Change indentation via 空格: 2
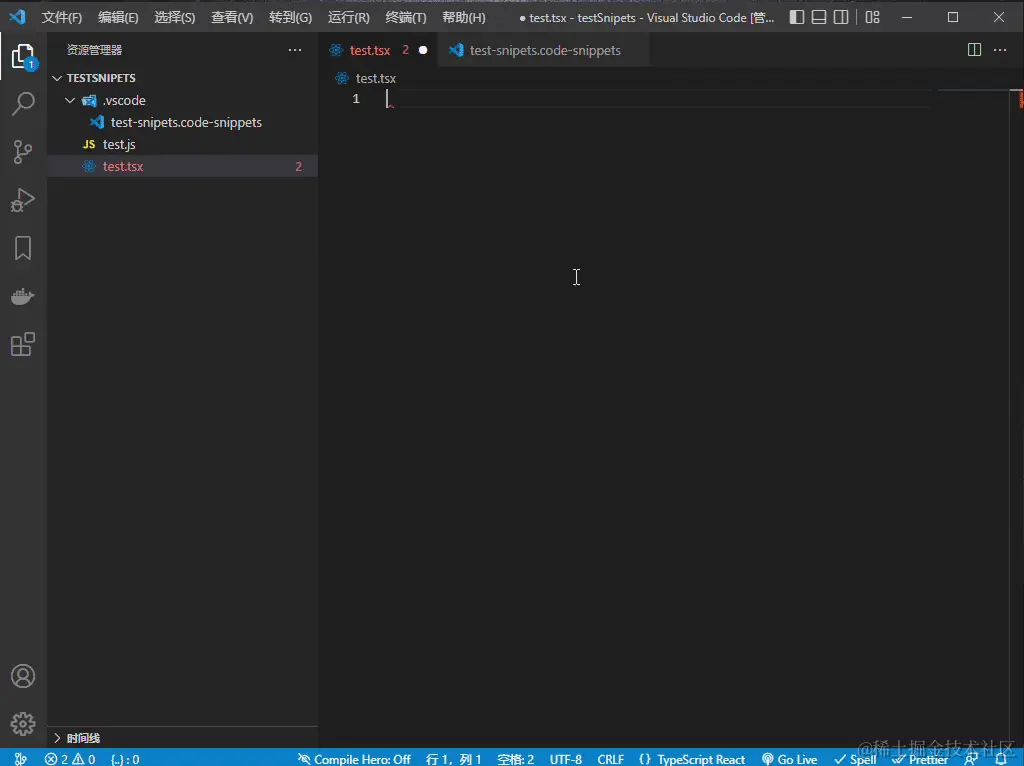 (x=515, y=759)
